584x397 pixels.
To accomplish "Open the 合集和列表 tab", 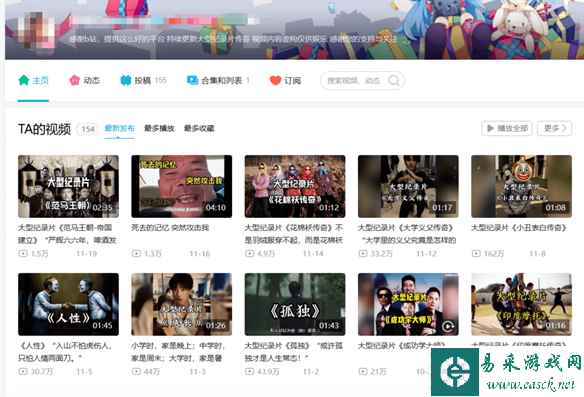I will point(218,80).
